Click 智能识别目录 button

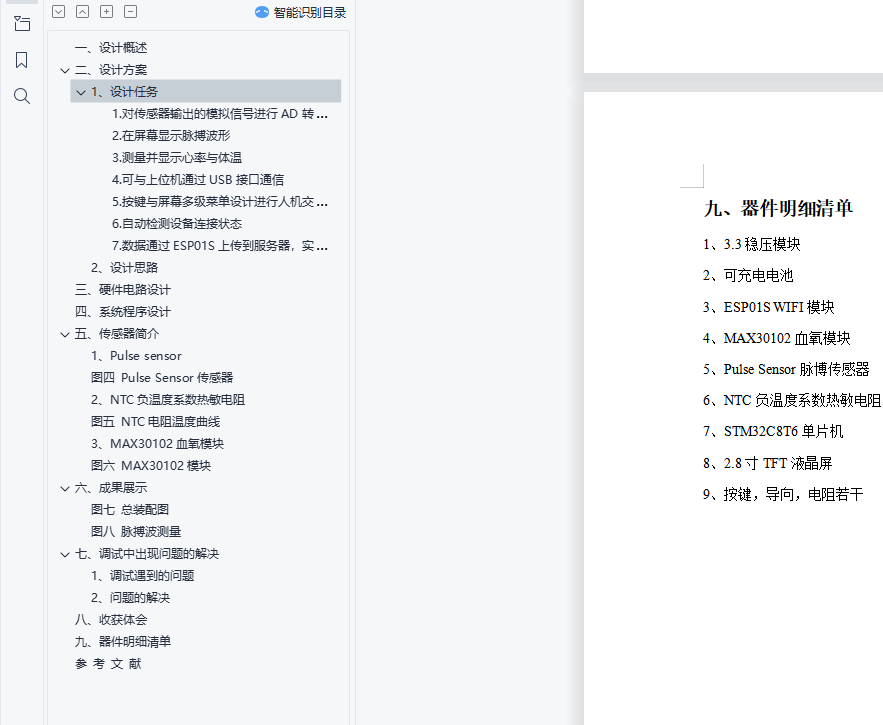(301, 12)
